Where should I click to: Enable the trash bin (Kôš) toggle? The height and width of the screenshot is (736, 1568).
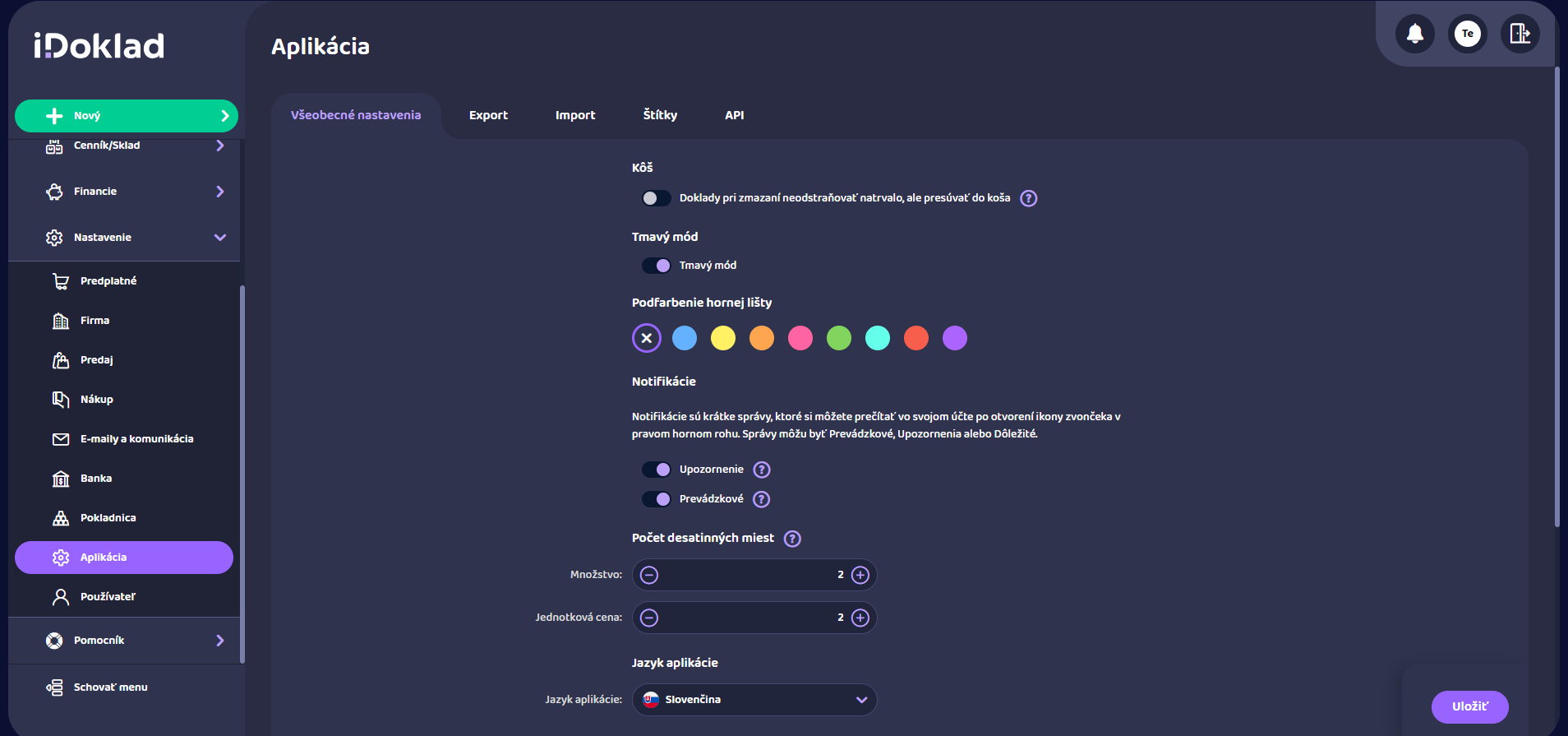[x=656, y=198]
